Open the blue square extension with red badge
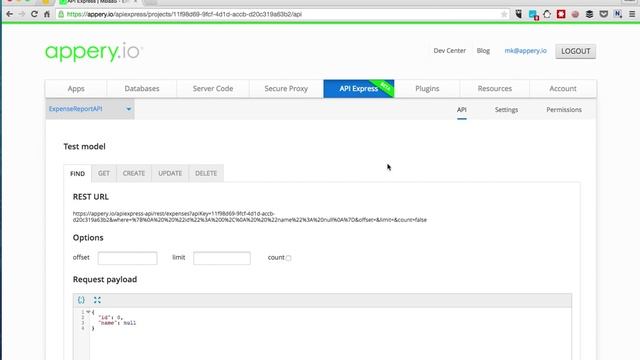 [533, 15]
